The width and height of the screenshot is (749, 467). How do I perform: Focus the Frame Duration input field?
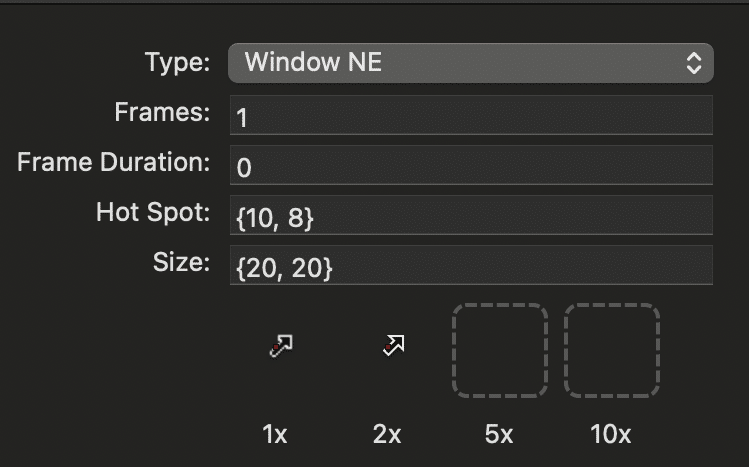[x=471, y=165]
